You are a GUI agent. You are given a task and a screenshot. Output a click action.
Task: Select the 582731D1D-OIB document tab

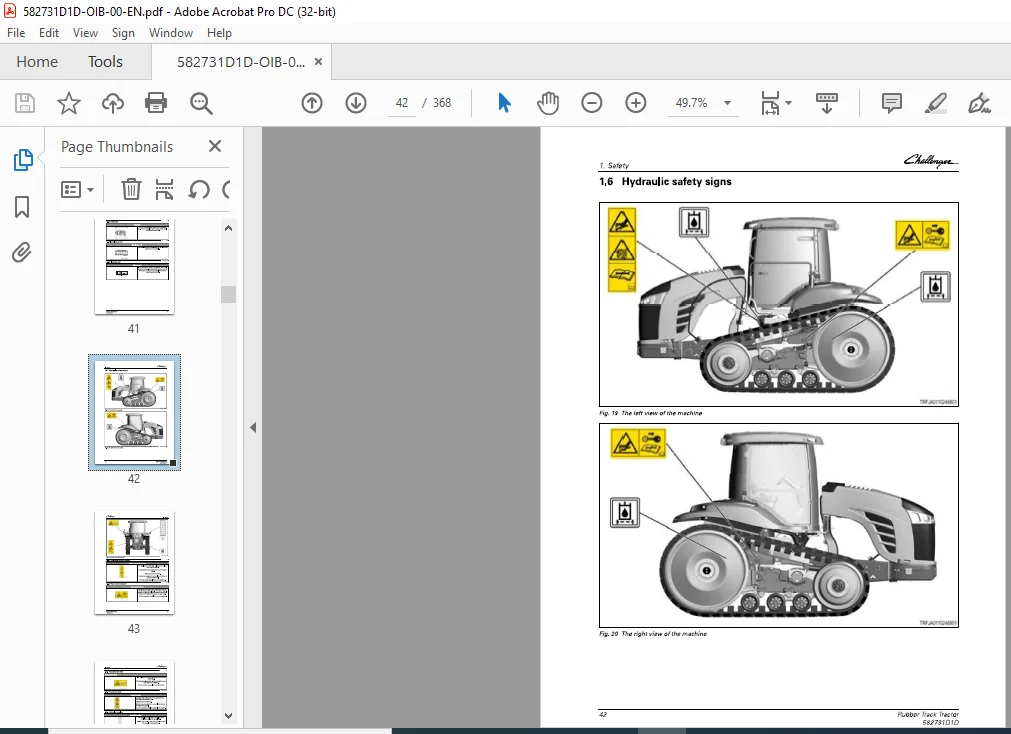click(x=240, y=62)
